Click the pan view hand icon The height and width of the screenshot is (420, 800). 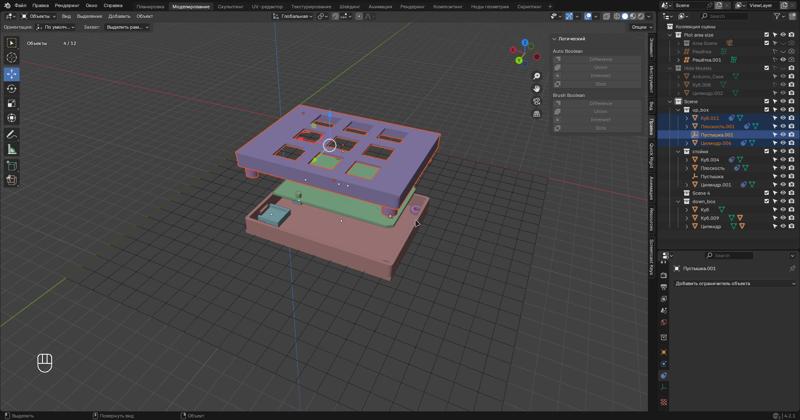click(x=537, y=89)
